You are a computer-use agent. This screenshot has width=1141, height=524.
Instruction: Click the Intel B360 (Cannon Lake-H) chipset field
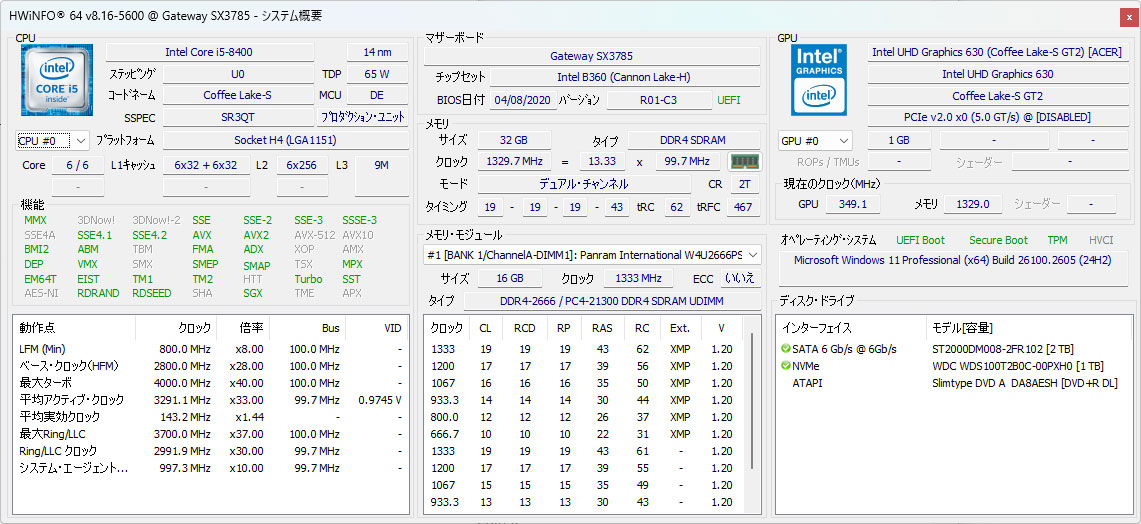pos(624,77)
